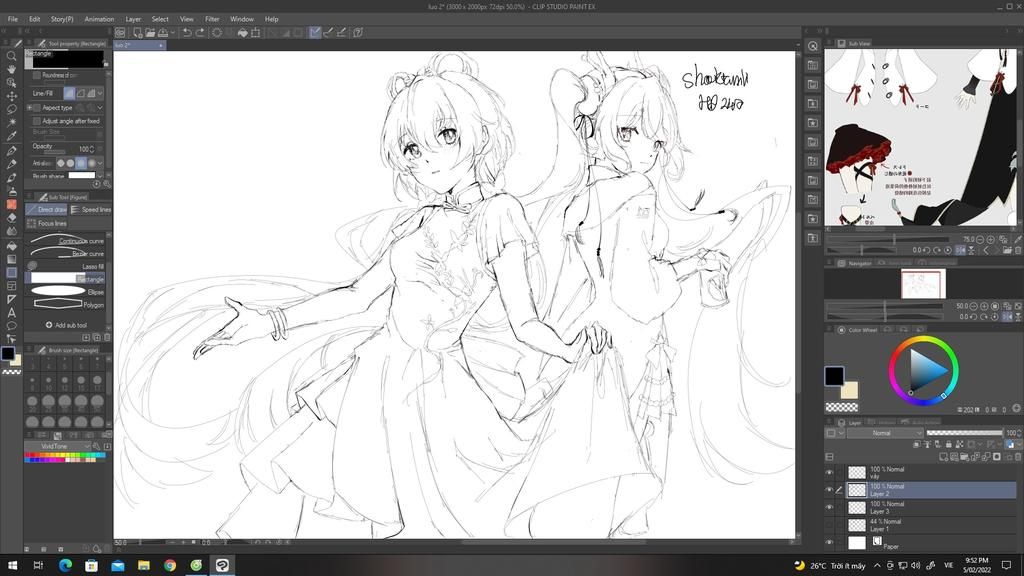The width and height of the screenshot is (1024, 576).
Task: Click the Delete layer trash icon
Action: tap(1017, 456)
